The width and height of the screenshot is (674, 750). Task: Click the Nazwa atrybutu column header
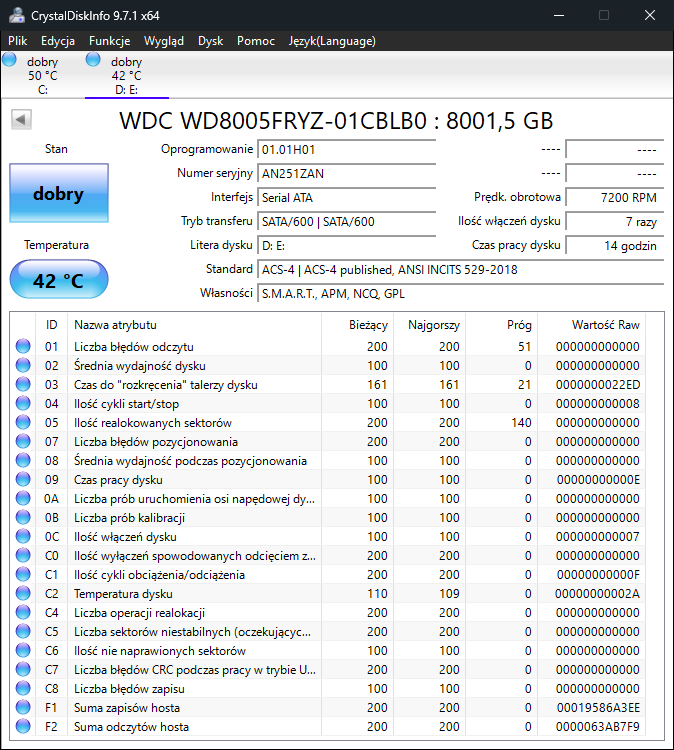pyautogui.click(x=195, y=325)
